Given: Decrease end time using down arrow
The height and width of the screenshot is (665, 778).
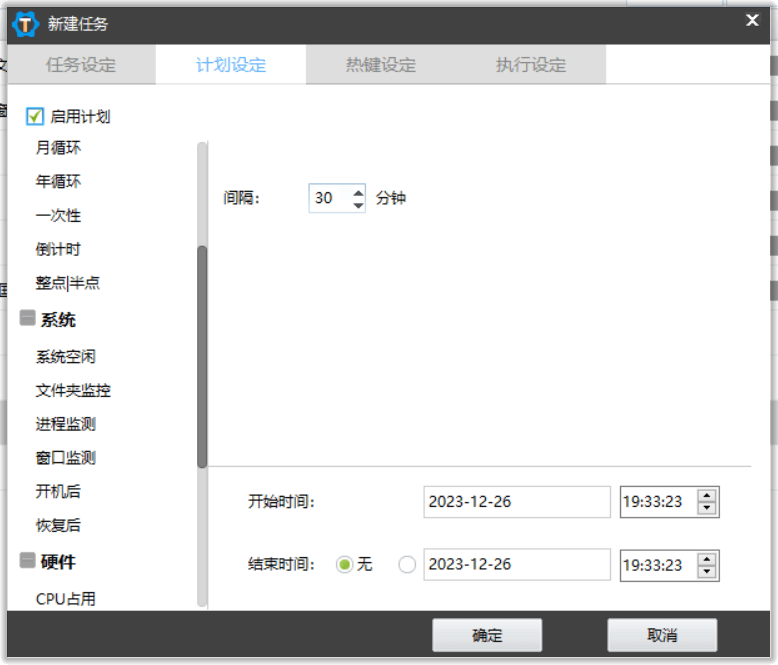Looking at the screenshot, I should (x=707, y=571).
